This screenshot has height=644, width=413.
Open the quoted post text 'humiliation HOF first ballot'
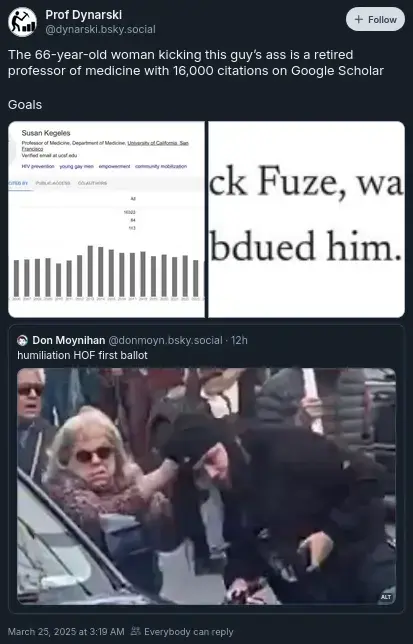click(x=82, y=355)
